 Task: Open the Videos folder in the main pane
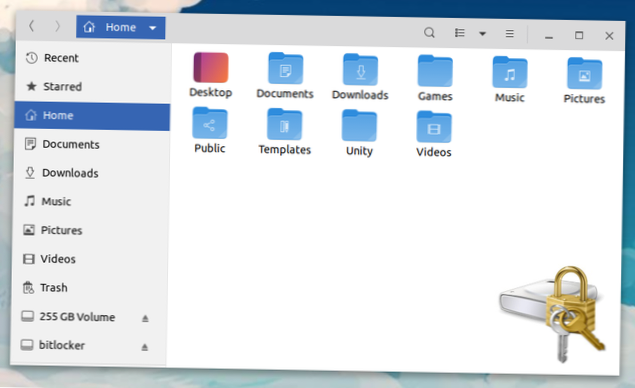[x=434, y=127]
